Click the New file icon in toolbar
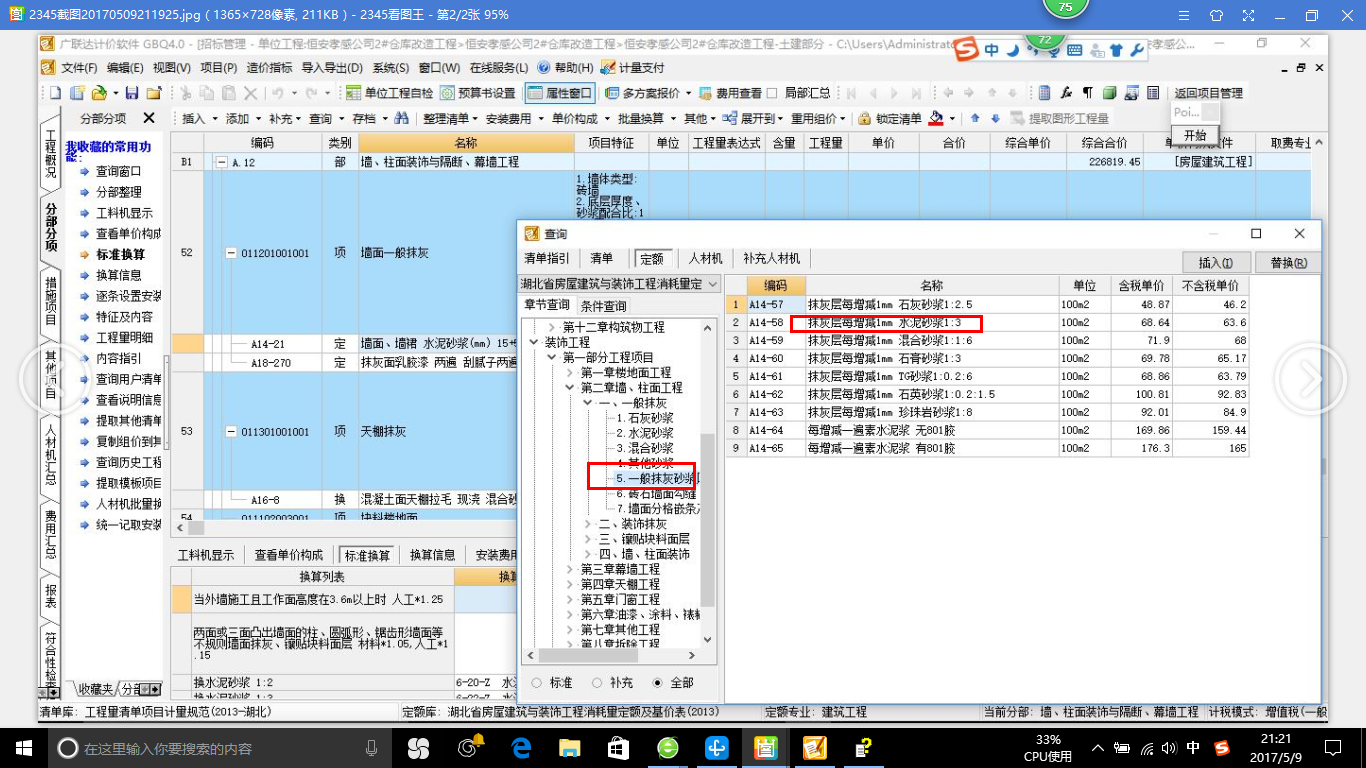This screenshot has height=768, width=1366. point(56,93)
